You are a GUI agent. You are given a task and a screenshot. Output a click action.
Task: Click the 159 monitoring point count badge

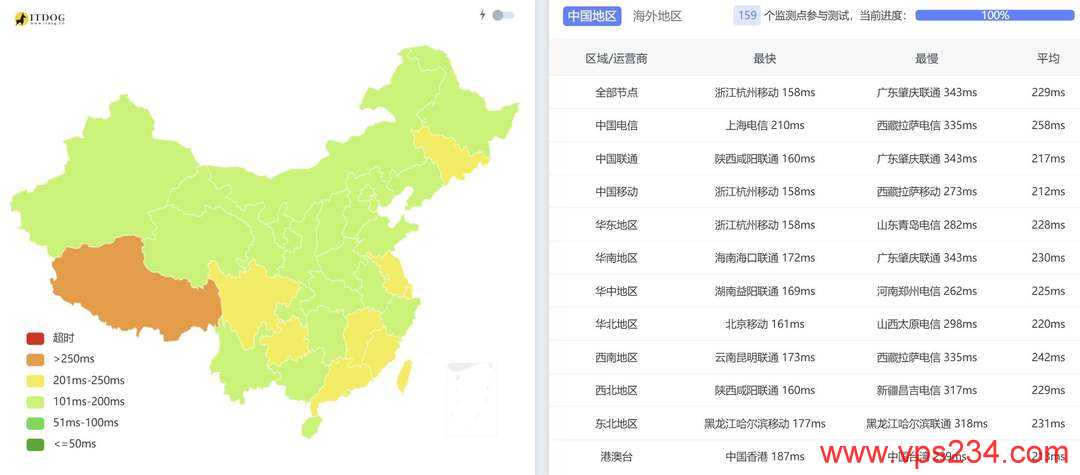pyautogui.click(x=747, y=15)
